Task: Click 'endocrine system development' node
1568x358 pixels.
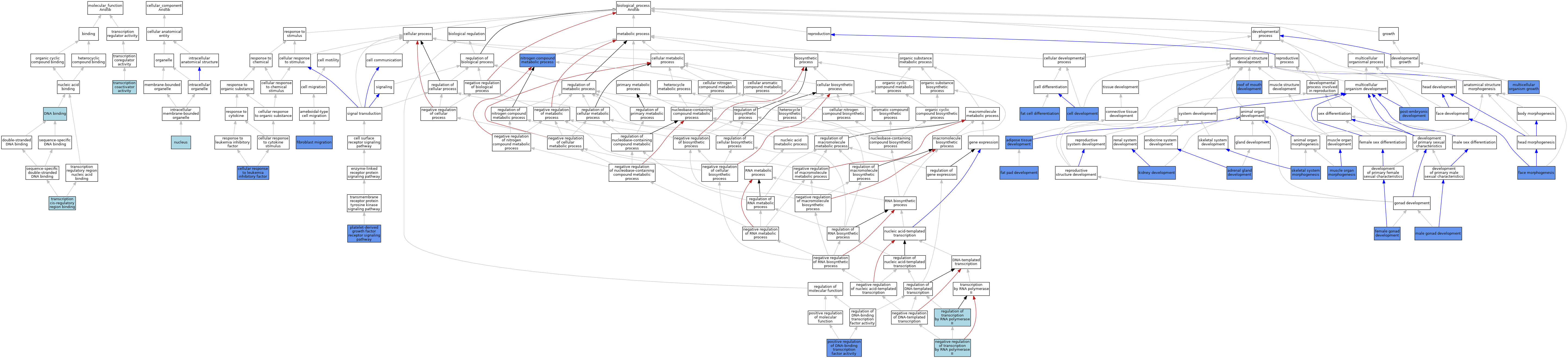Action: pyautogui.click(x=1161, y=142)
